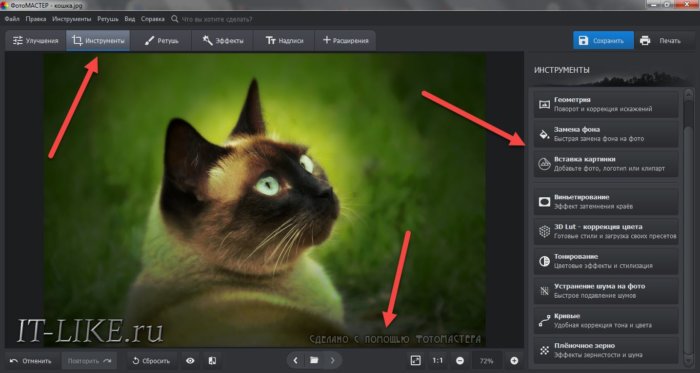Set zoom to 1:1
This screenshot has width=700, height=373.
[438, 361]
